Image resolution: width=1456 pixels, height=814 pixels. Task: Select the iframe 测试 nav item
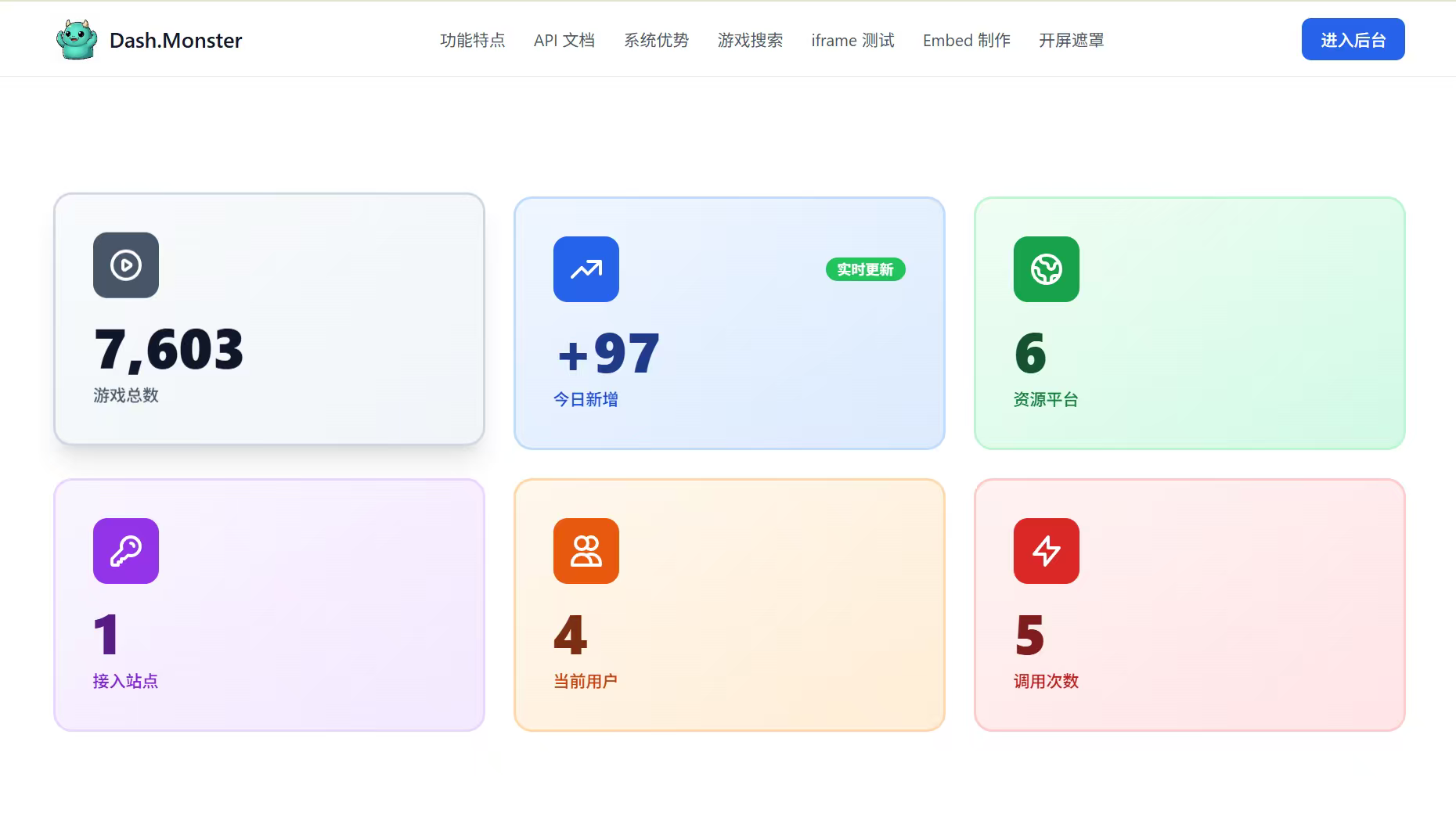[852, 40]
